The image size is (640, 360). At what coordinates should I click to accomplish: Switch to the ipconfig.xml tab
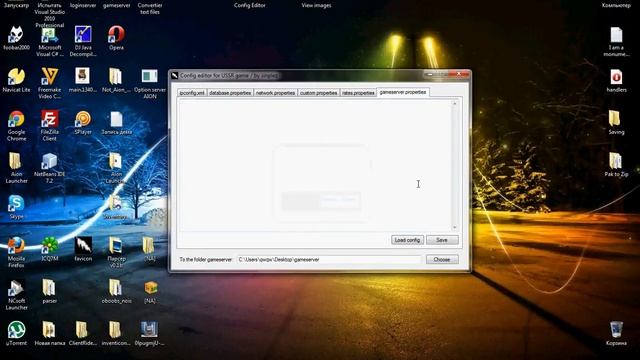pyautogui.click(x=192, y=93)
